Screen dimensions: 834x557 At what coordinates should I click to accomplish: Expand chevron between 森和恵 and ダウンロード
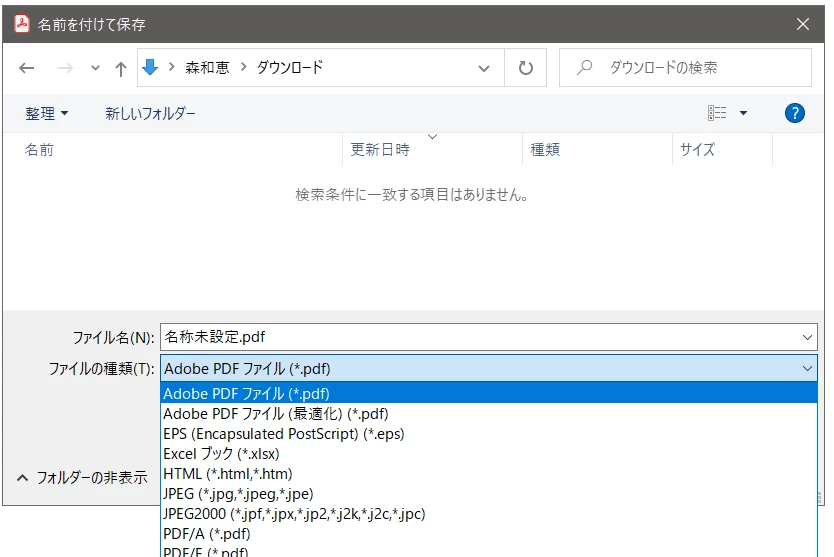pos(244,67)
